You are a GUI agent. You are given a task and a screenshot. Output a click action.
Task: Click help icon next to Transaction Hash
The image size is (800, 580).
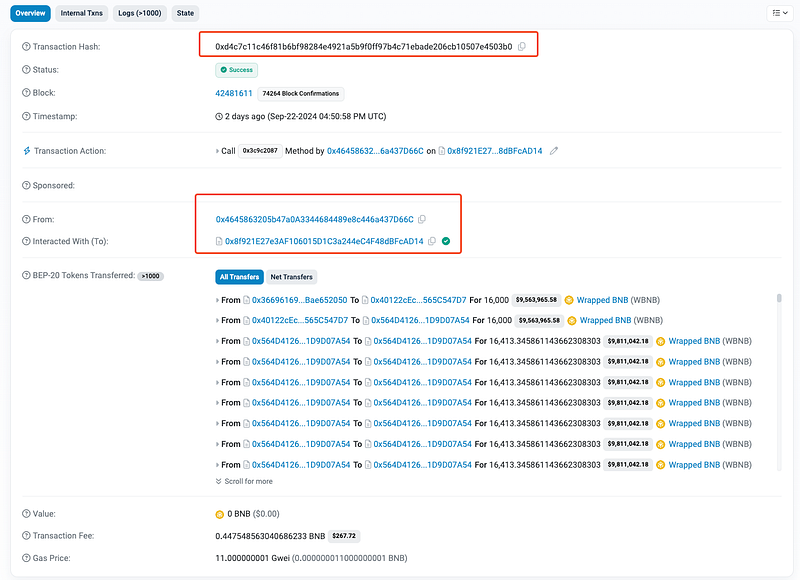click(26, 47)
